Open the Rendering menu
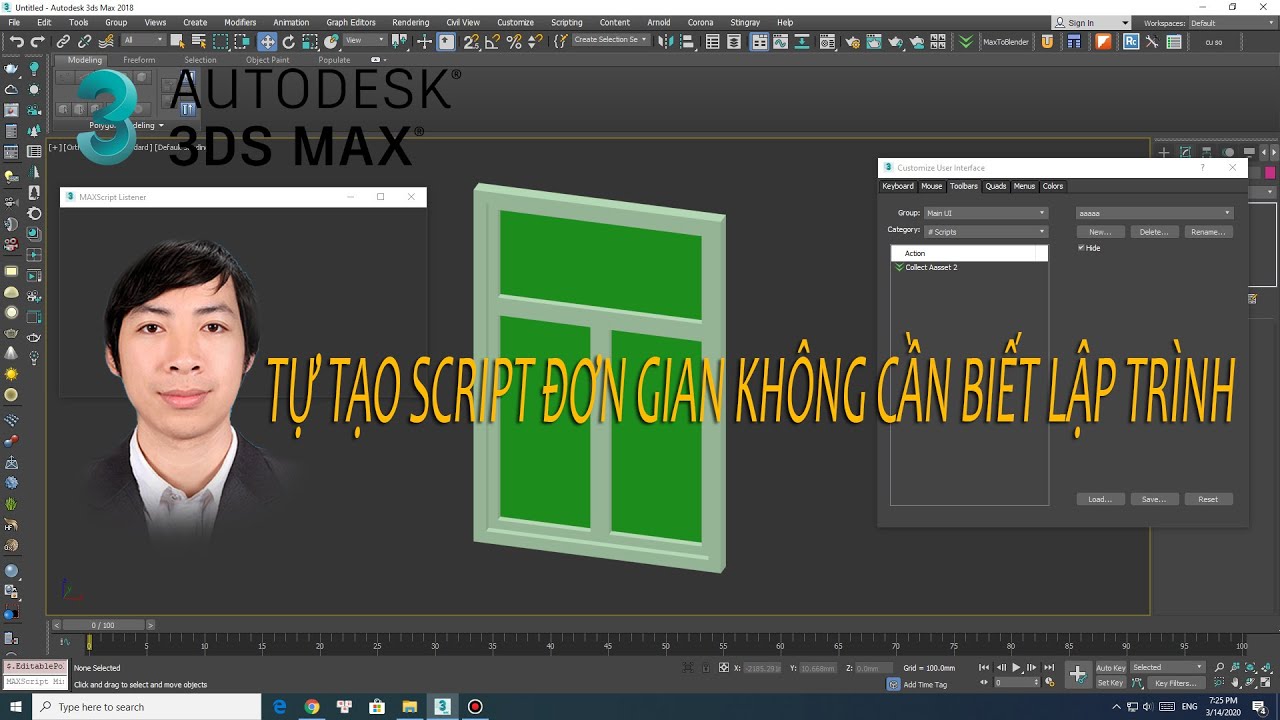This screenshot has height=720, width=1280. [410, 22]
